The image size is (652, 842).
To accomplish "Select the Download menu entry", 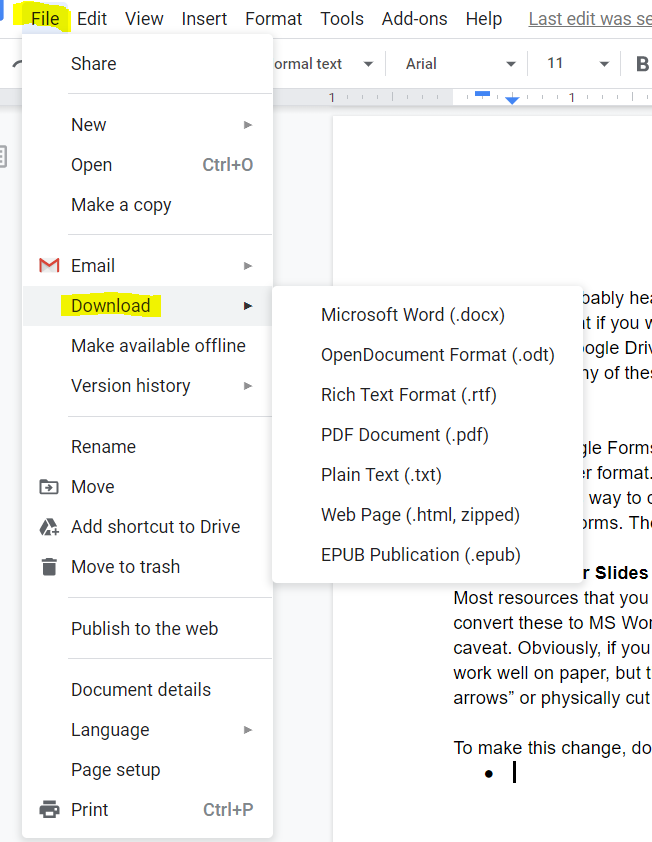I will pyautogui.click(x=148, y=306).
